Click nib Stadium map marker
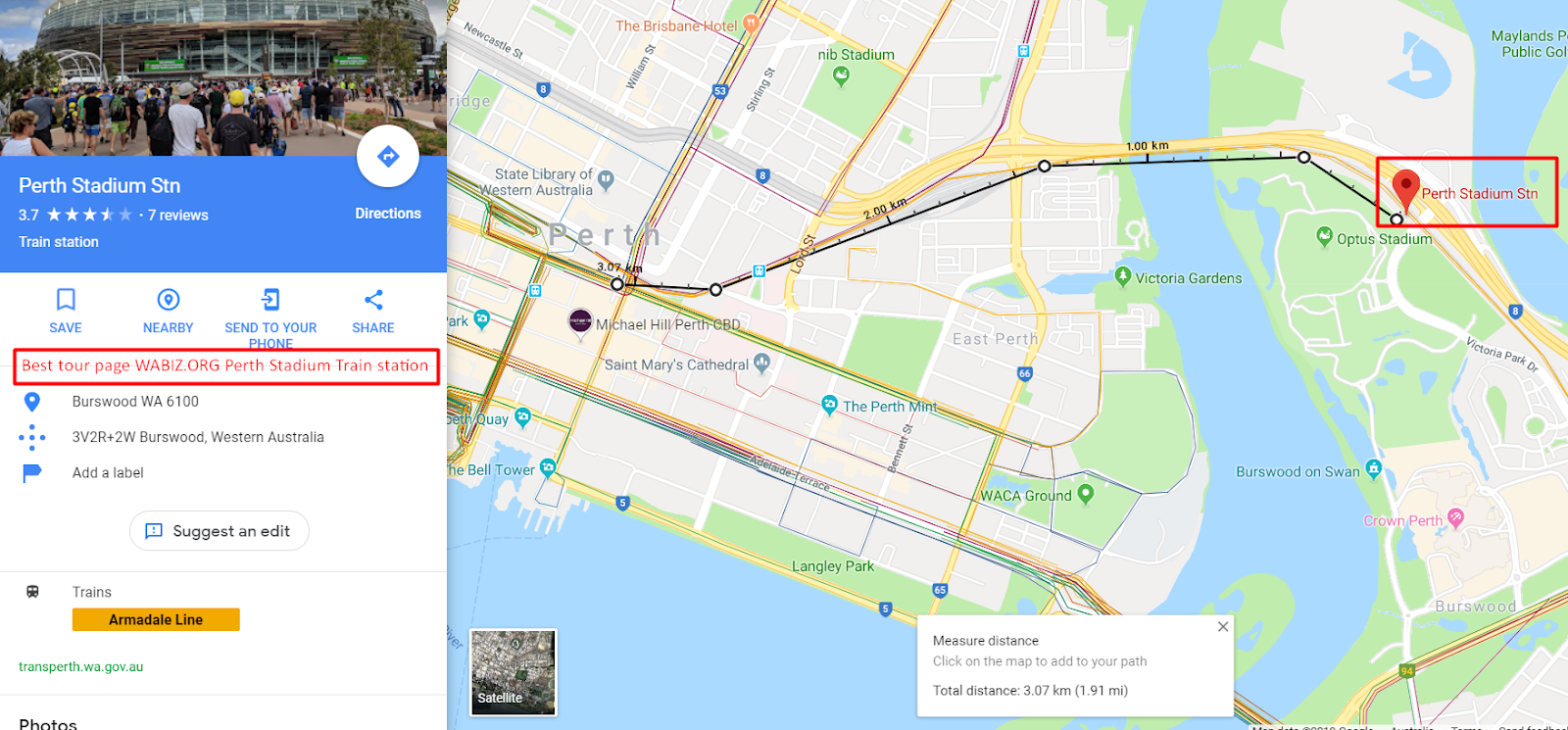This screenshot has height=730, width=1568. tap(841, 77)
